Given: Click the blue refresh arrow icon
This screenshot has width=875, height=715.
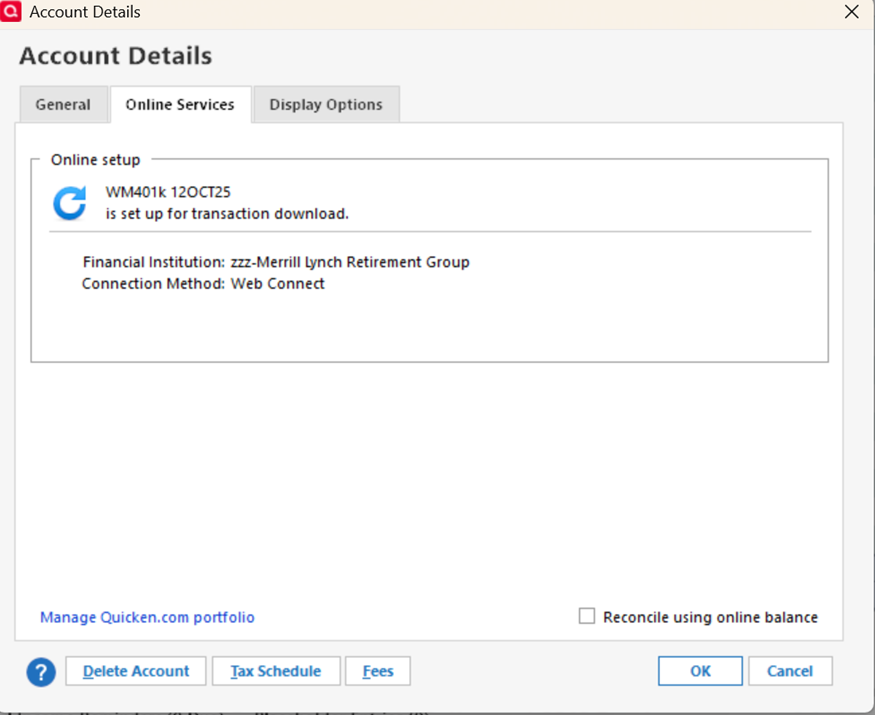Looking at the screenshot, I should pyautogui.click(x=70, y=203).
